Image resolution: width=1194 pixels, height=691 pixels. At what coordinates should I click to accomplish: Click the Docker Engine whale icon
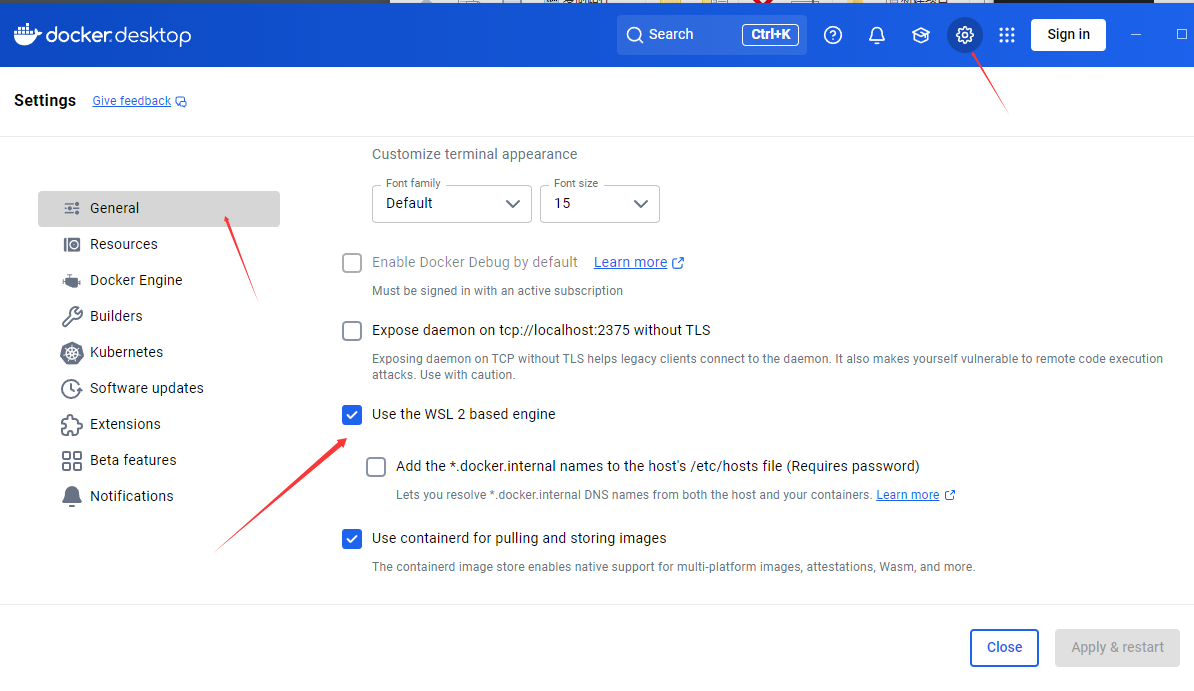pos(72,280)
